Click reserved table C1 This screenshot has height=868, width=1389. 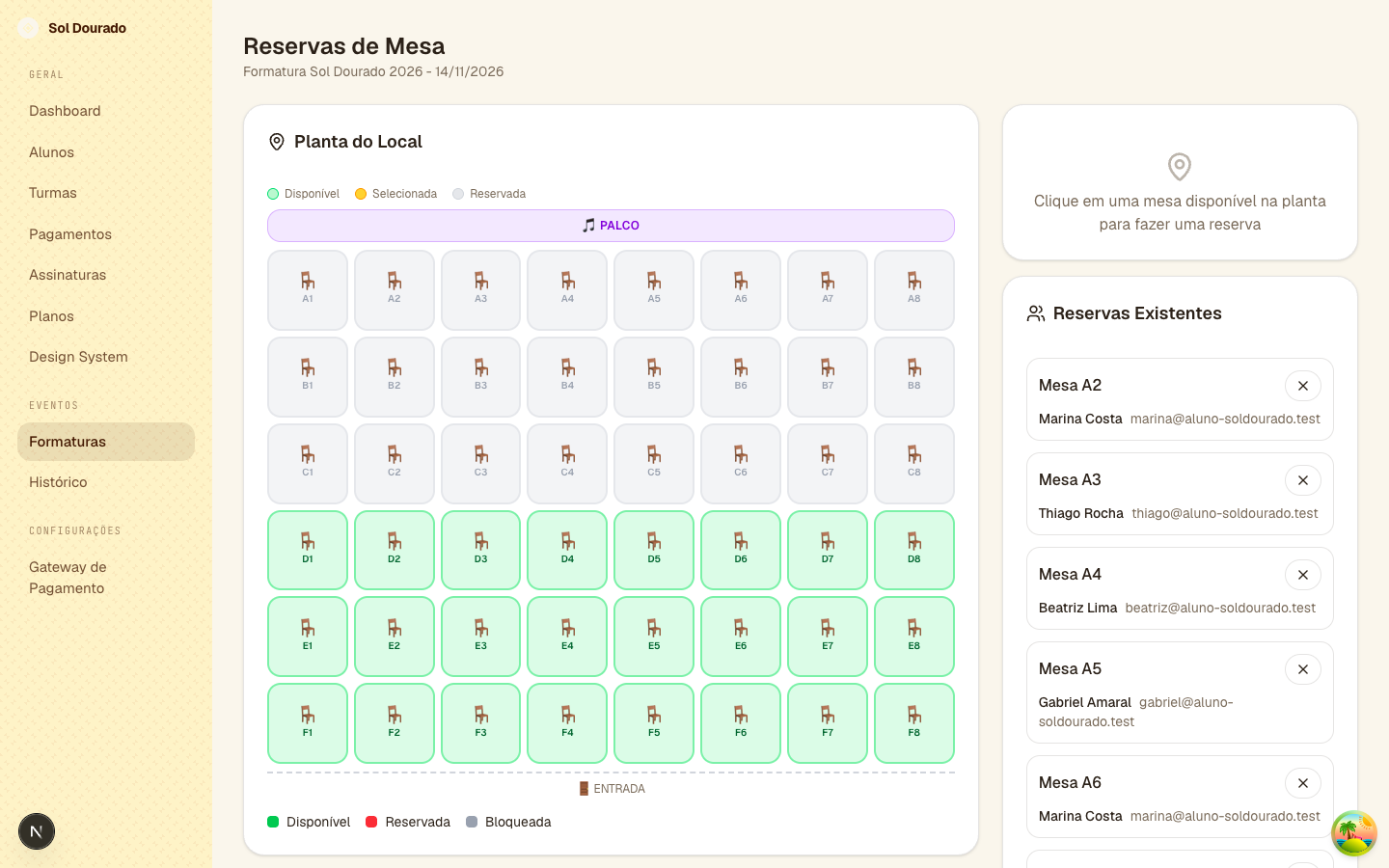click(308, 464)
